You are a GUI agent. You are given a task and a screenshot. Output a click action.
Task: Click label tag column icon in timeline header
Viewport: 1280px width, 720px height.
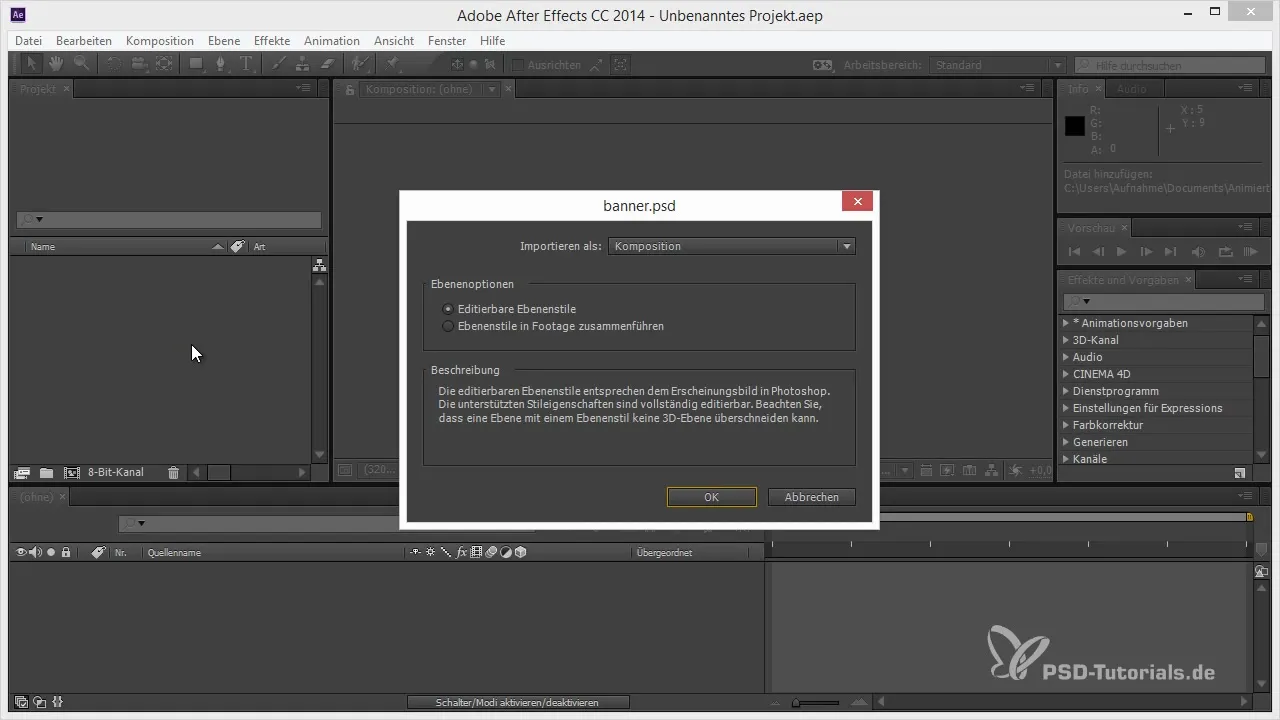tap(98, 552)
